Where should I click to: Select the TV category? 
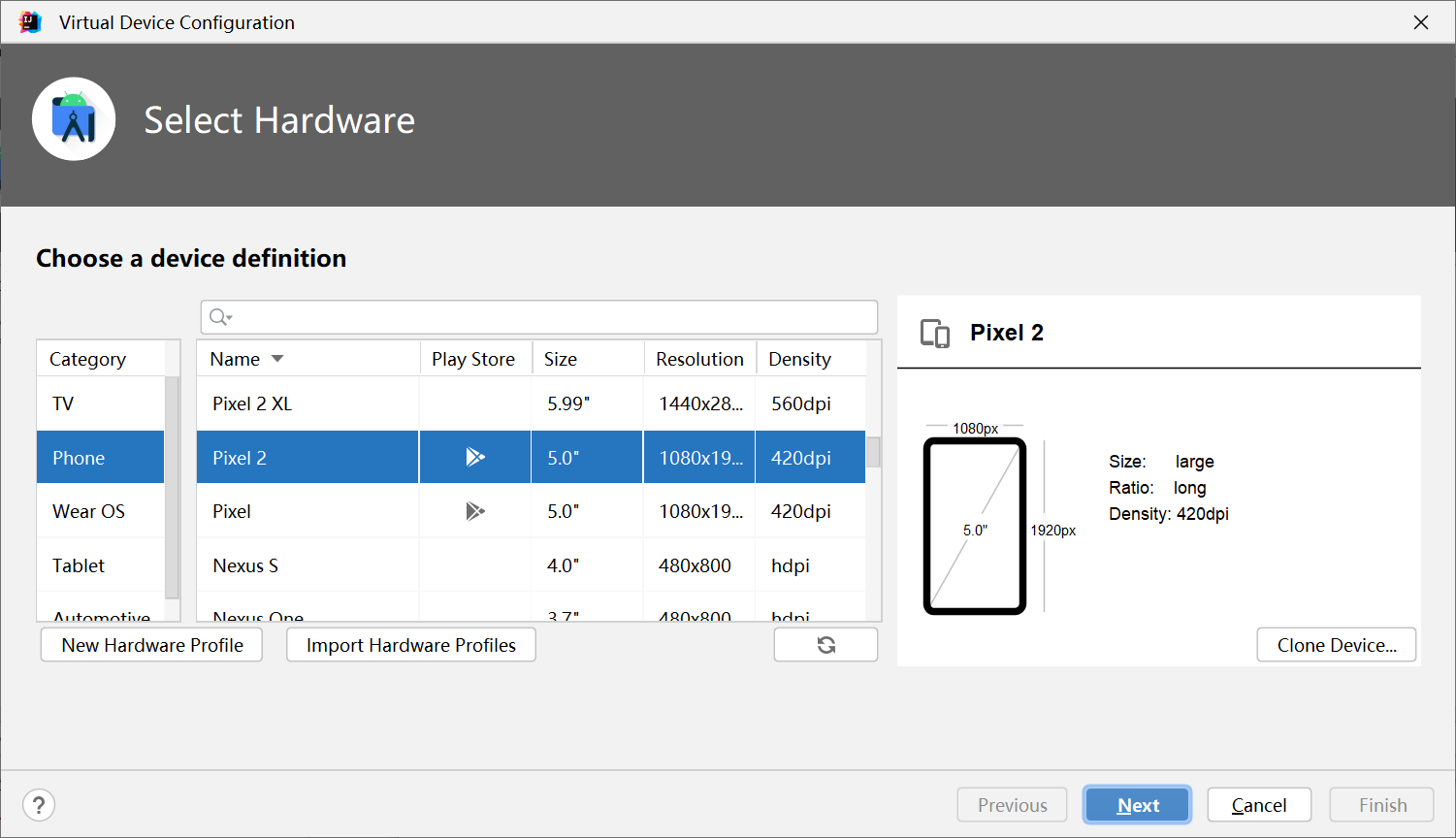click(x=101, y=403)
